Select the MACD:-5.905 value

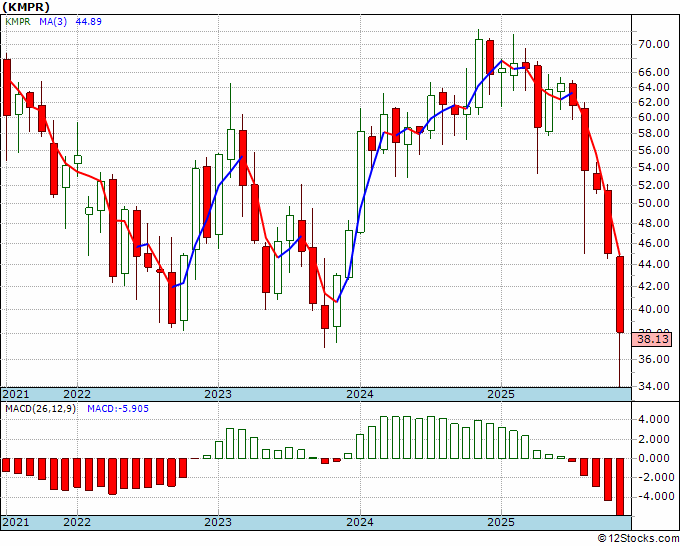118,409
